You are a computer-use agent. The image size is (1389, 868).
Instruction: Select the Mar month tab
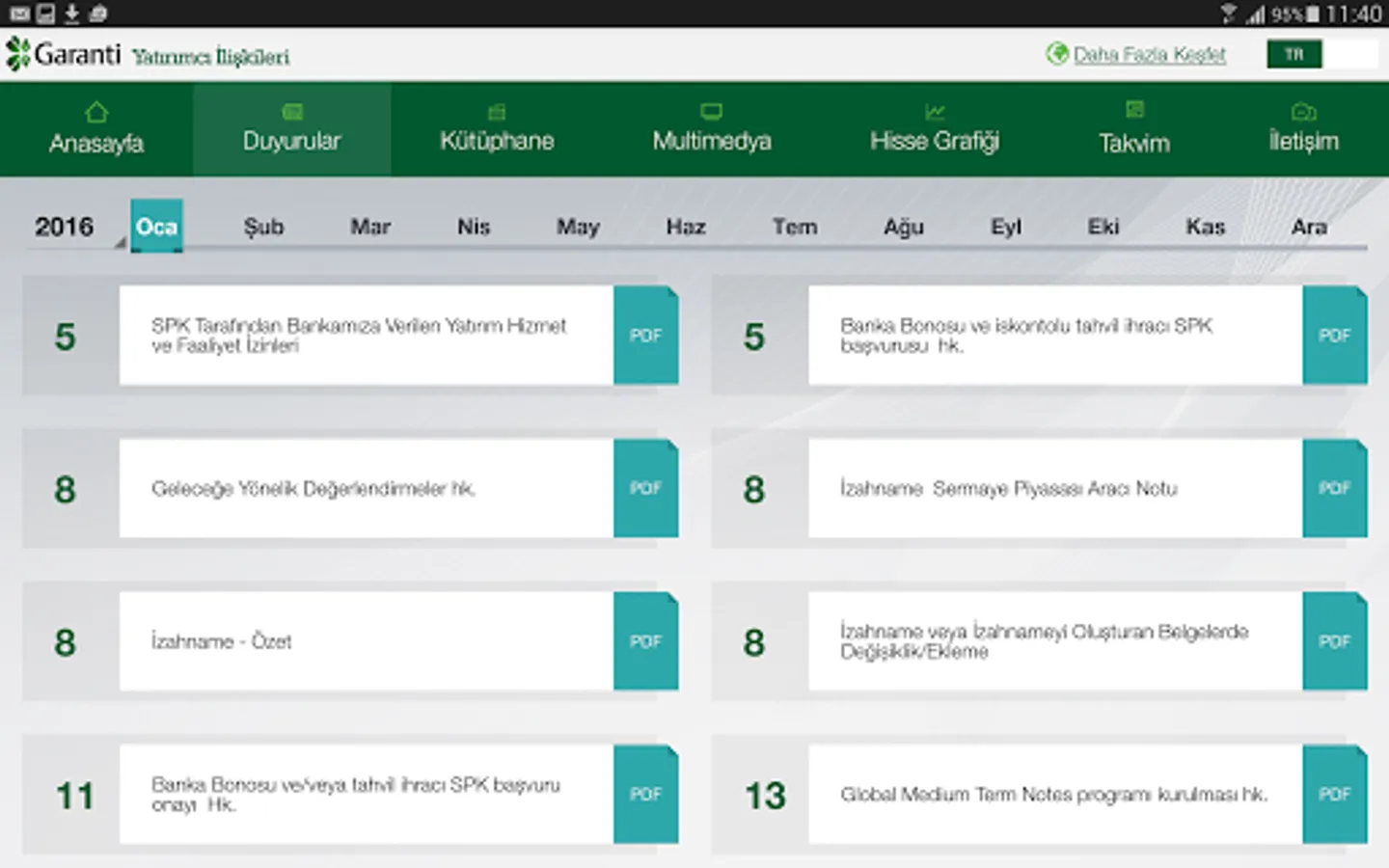pos(370,227)
